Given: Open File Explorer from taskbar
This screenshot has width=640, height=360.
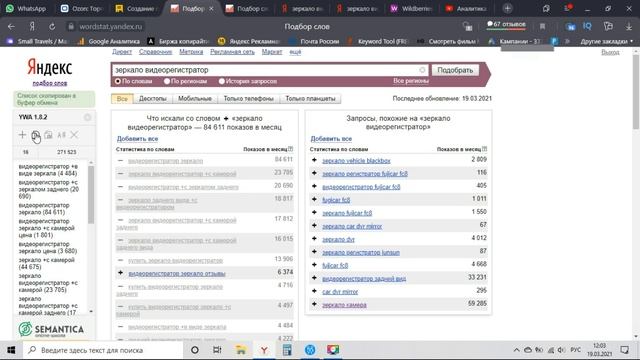Looking at the screenshot, I should (241, 350).
